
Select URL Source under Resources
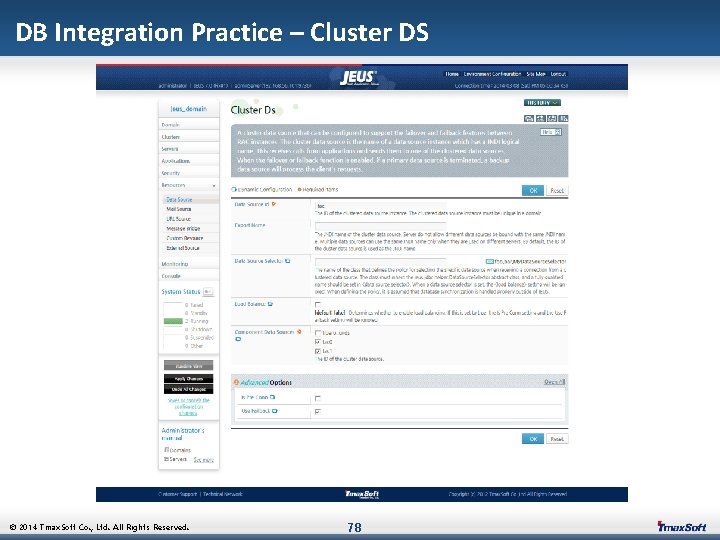191,219
